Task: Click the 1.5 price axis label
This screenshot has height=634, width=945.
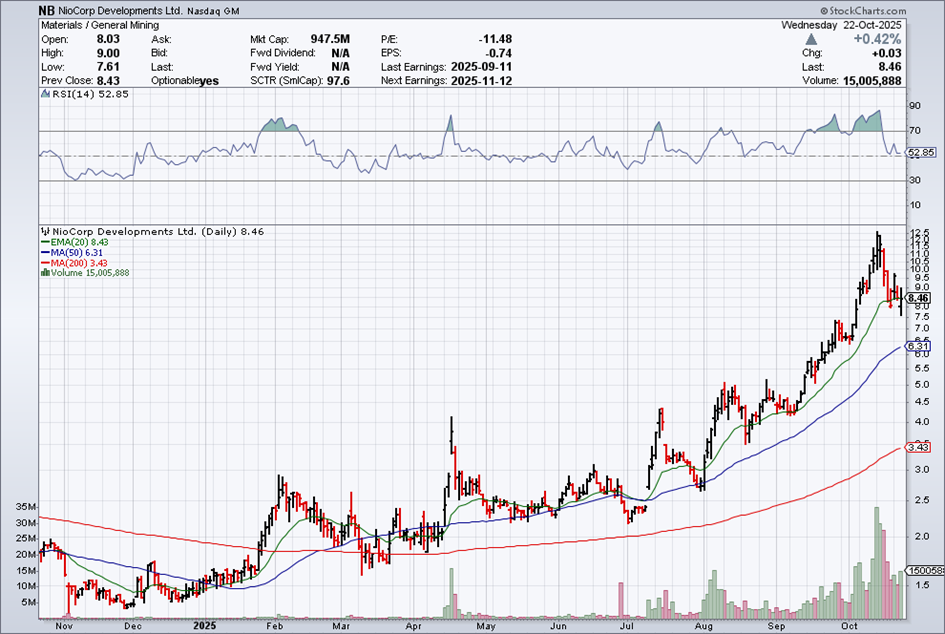Action: (921, 585)
